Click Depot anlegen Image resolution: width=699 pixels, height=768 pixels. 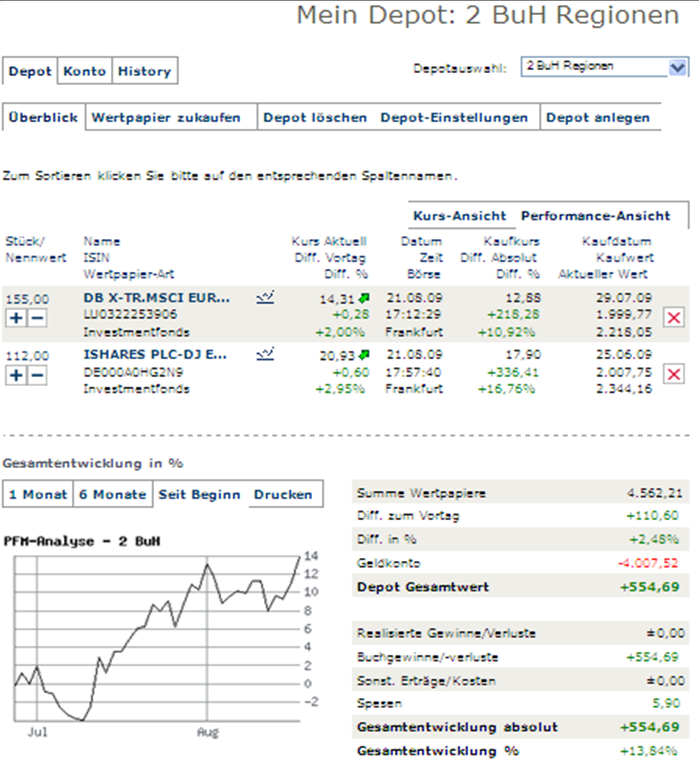598,117
